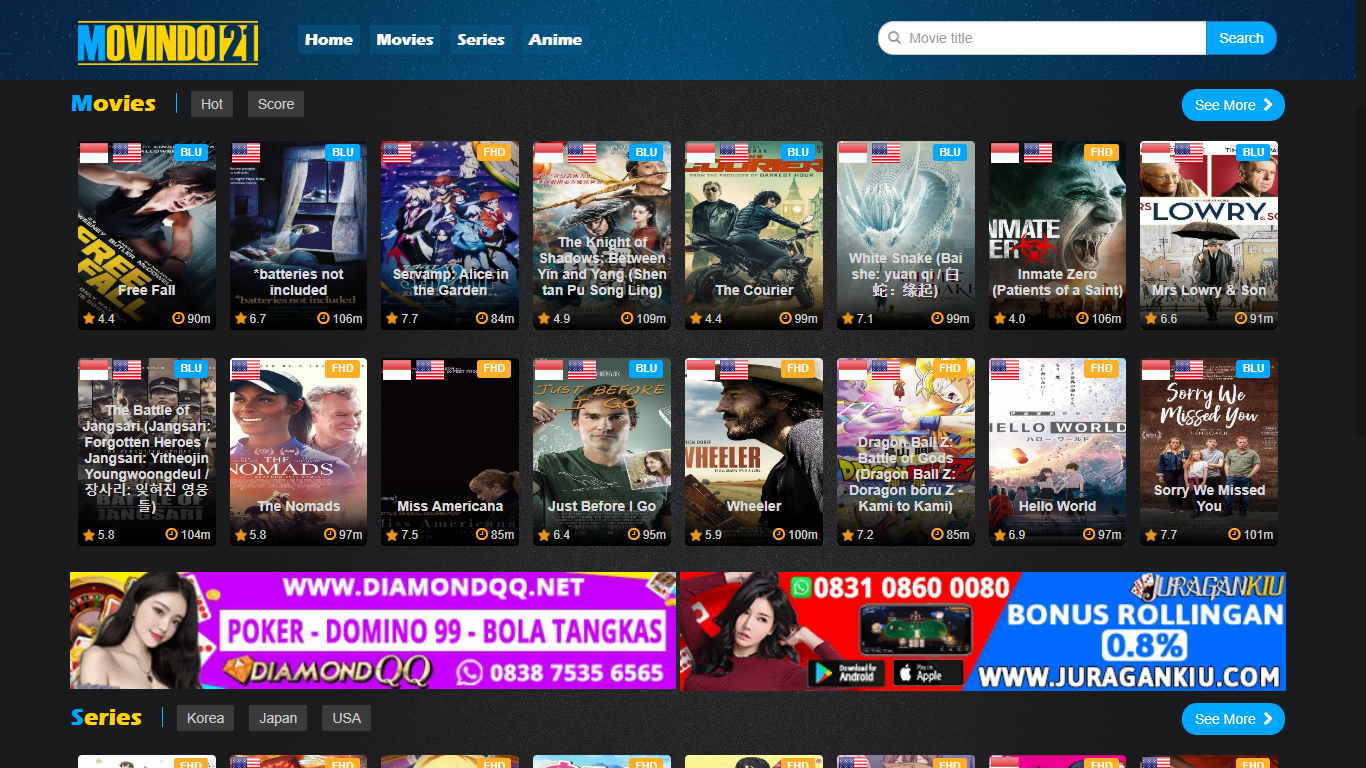The image size is (1366, 768).
Task: Click the FHD badge on Servamp poster
Action: (494, 152)
